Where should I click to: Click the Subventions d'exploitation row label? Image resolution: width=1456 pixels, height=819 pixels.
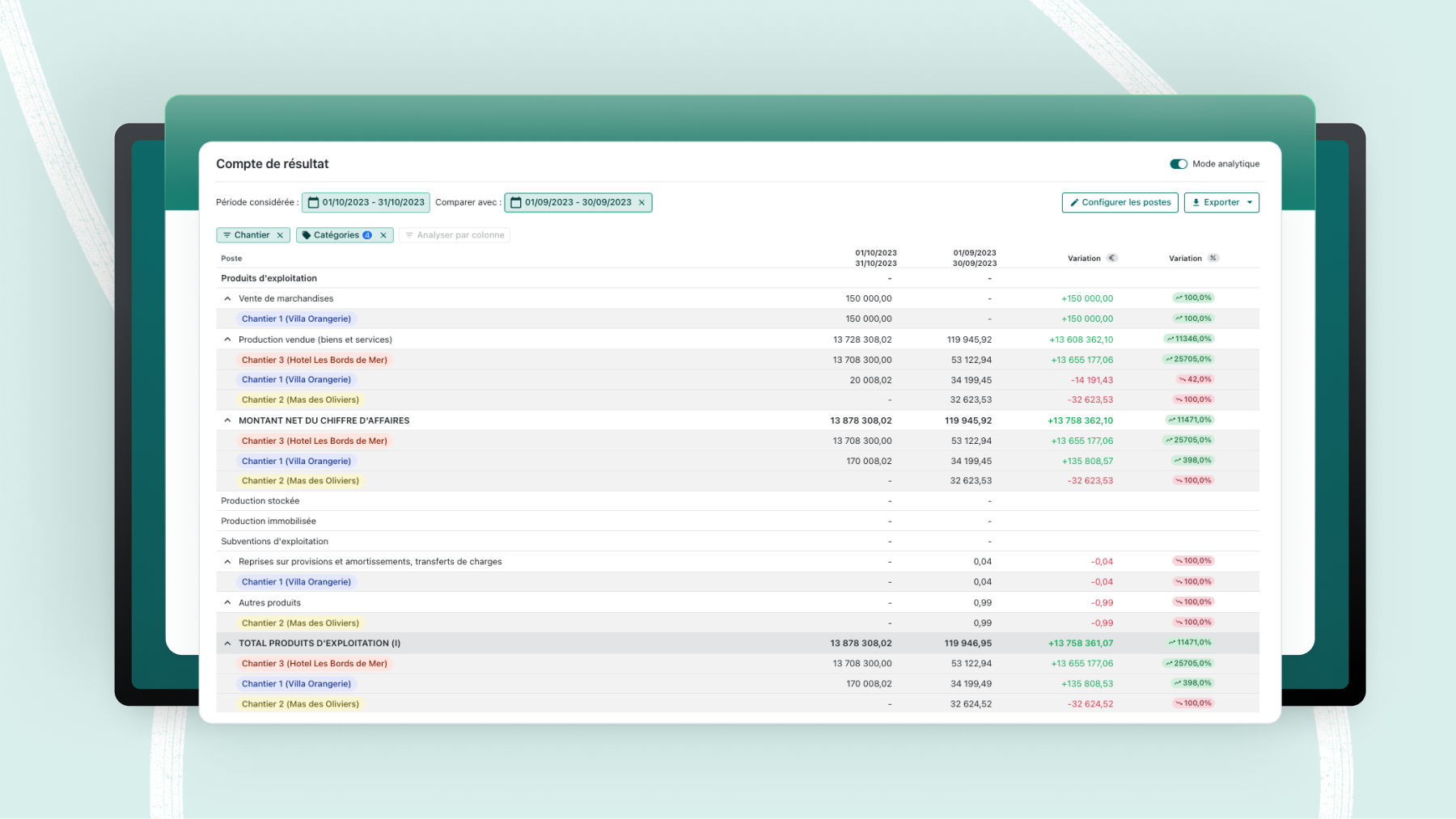pos(274,542)
